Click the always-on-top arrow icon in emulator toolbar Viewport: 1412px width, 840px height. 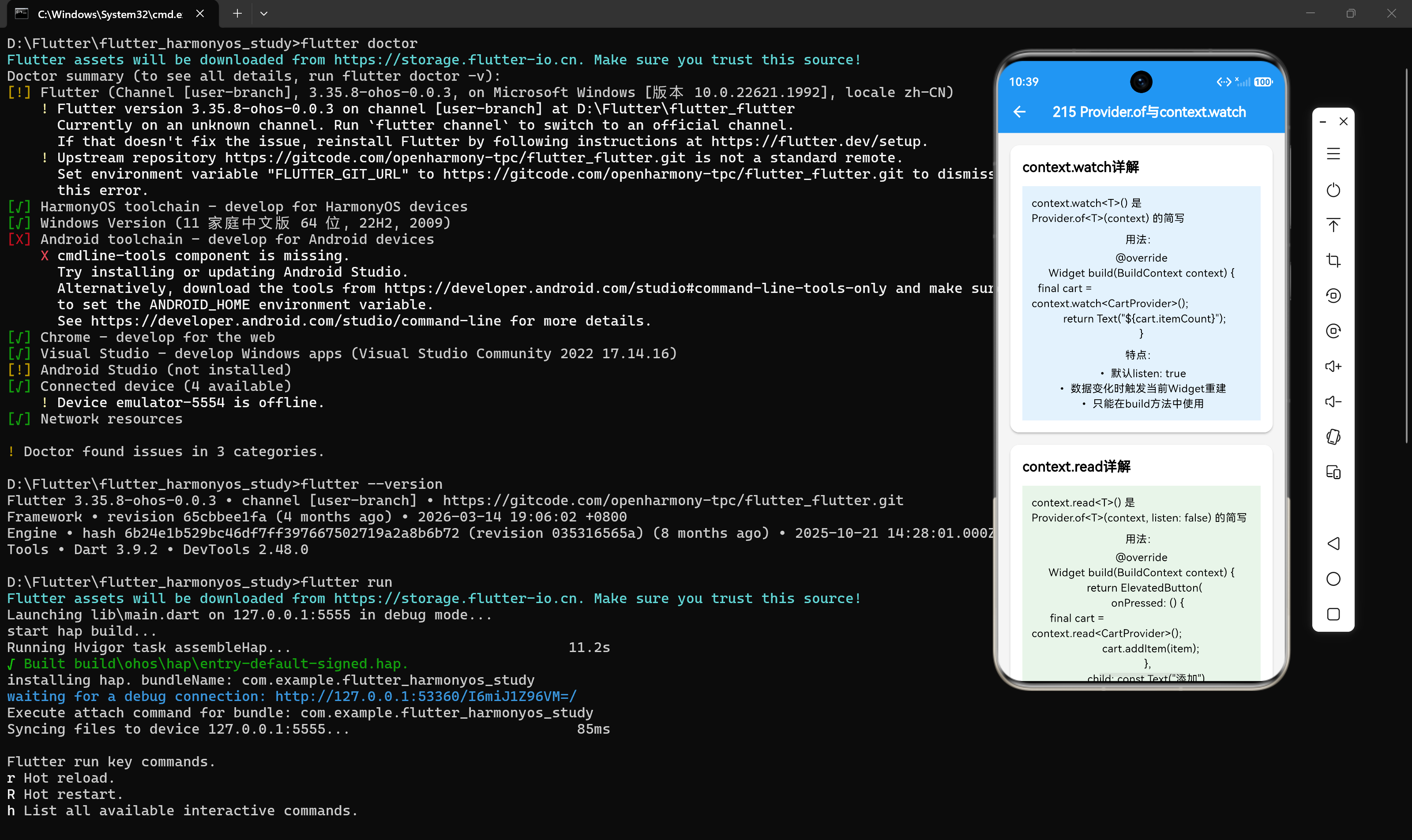[x=1333, y=225]
